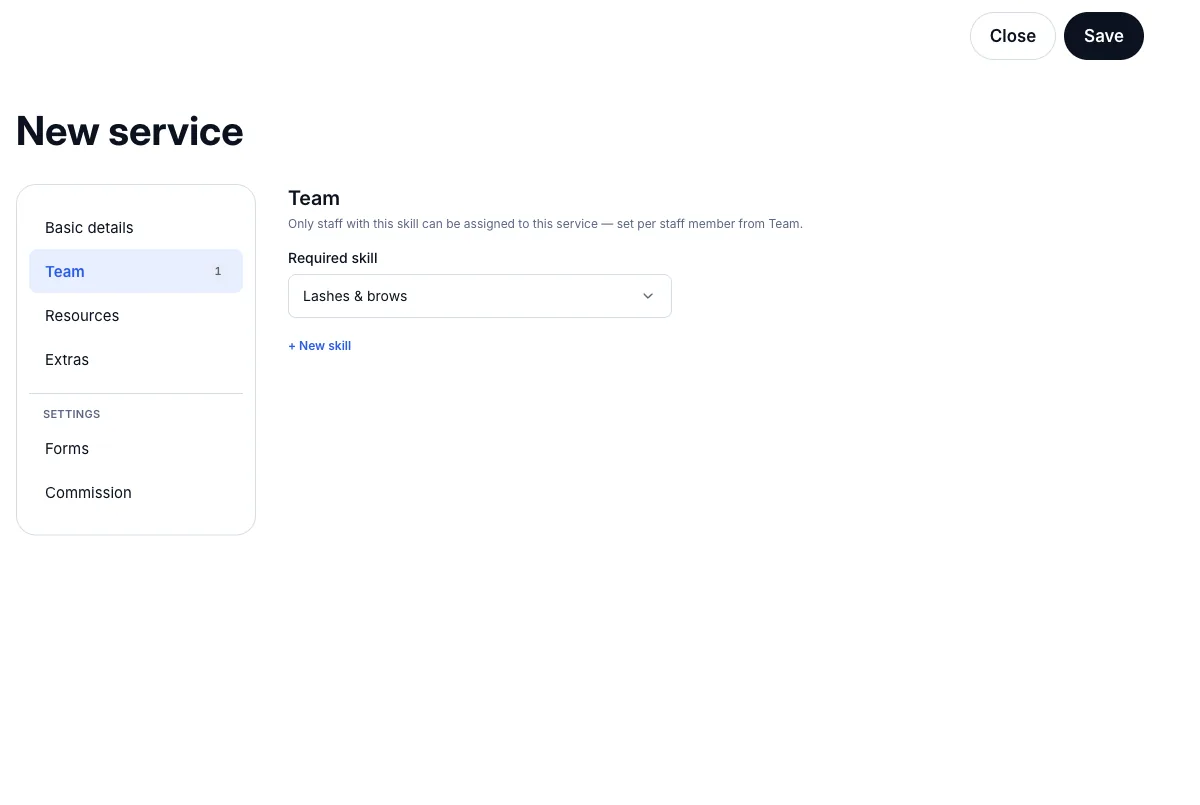Open the Basic details section
This screenshot has width=1200, height=805.
tap(136, 228)
